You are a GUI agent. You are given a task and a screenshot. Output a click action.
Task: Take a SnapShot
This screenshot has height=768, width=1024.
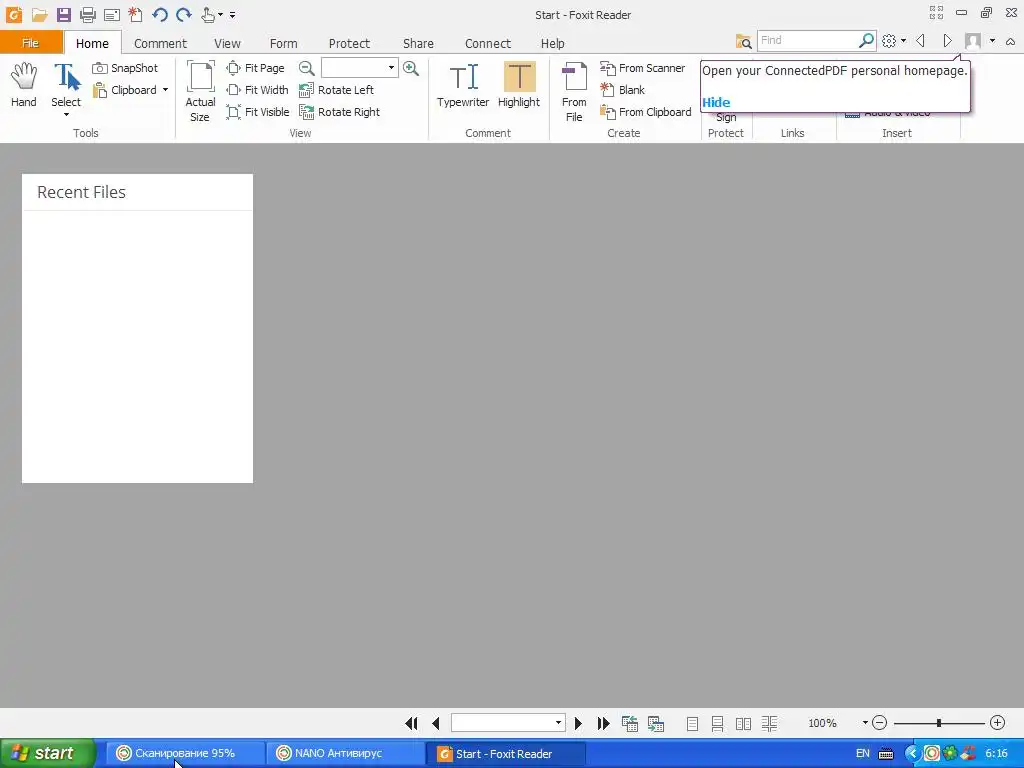pos(125,68)
